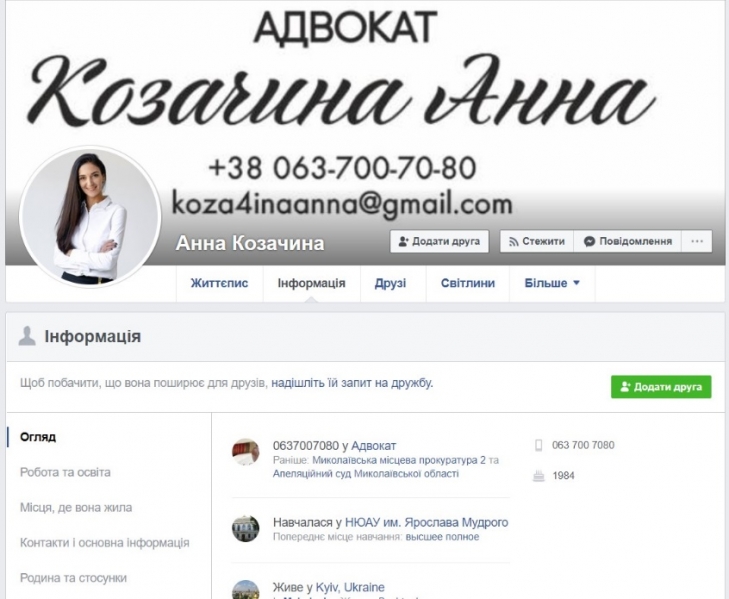729x599 pixels.
Task: Expand the Більше dropdown tab
Action: click(552, 283)
